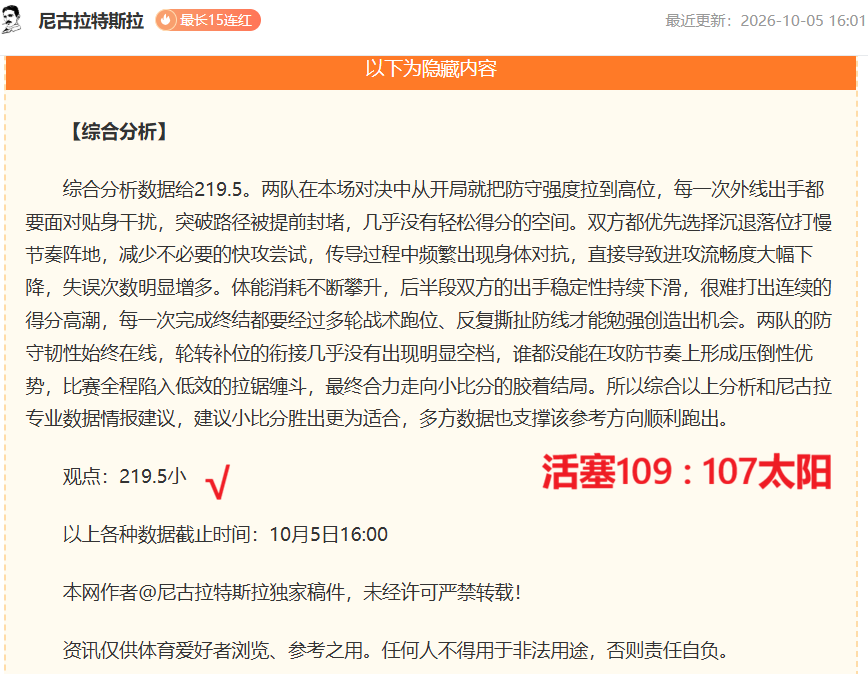Select the 【综合分析】 heading
The height and width of the screenshot is (674, 868).
(x=118, y=132)
